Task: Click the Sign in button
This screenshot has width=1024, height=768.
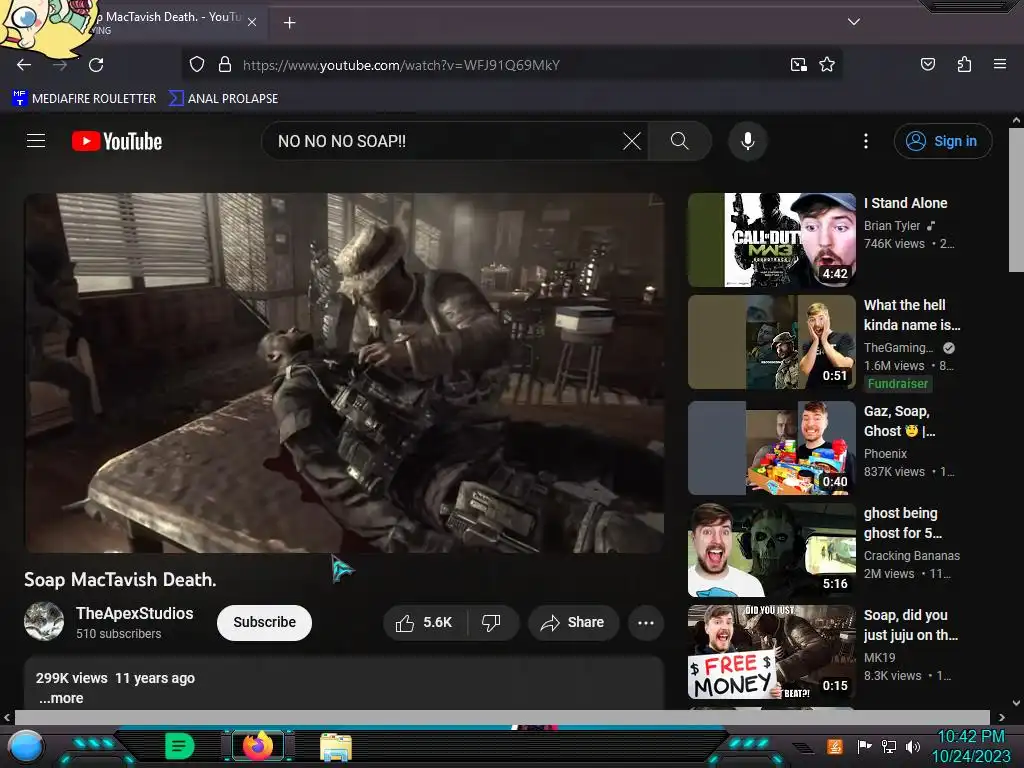Action: tap(943, 141)
